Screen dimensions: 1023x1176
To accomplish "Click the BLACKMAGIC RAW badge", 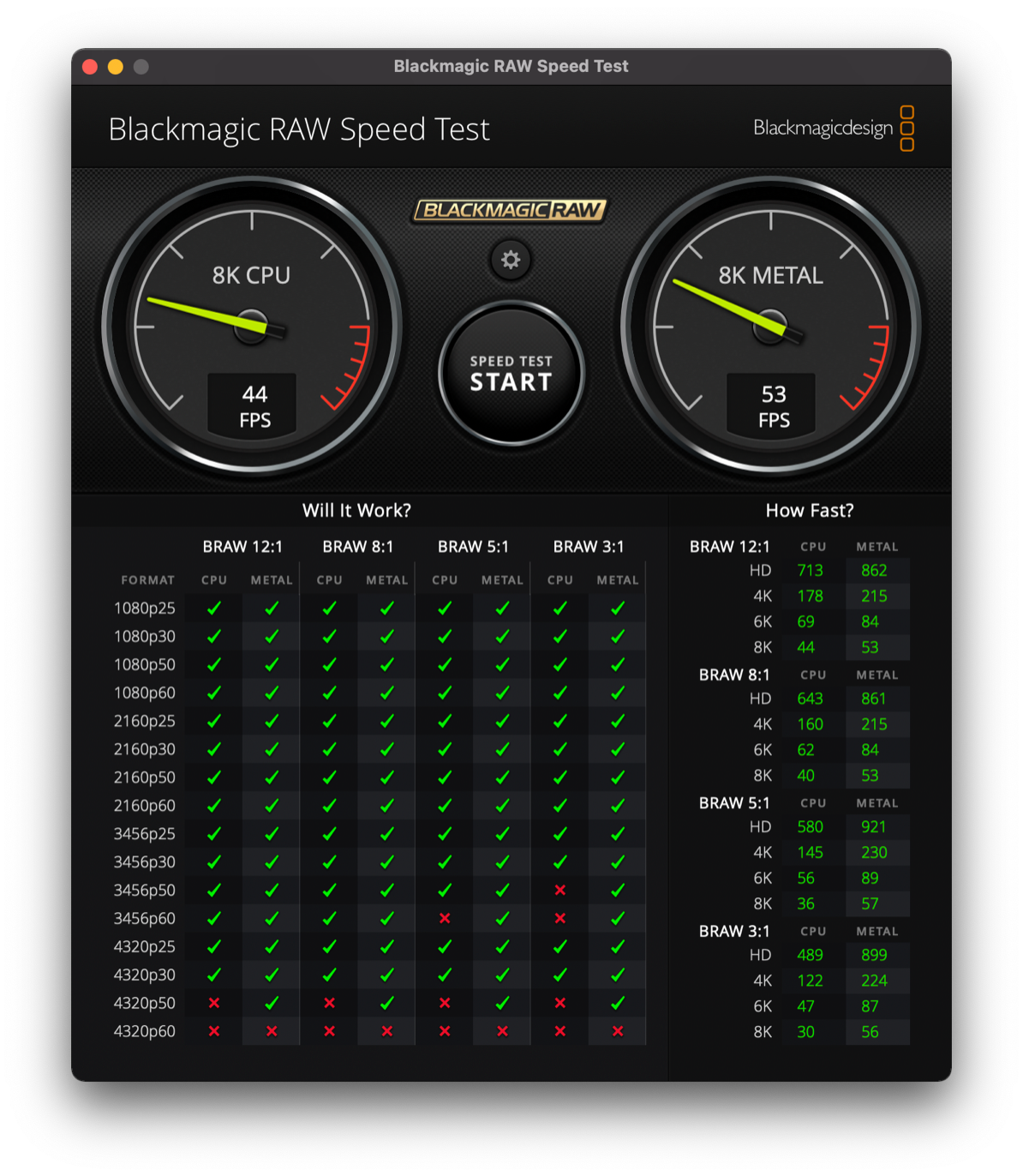I will click(x=511, y=210).
